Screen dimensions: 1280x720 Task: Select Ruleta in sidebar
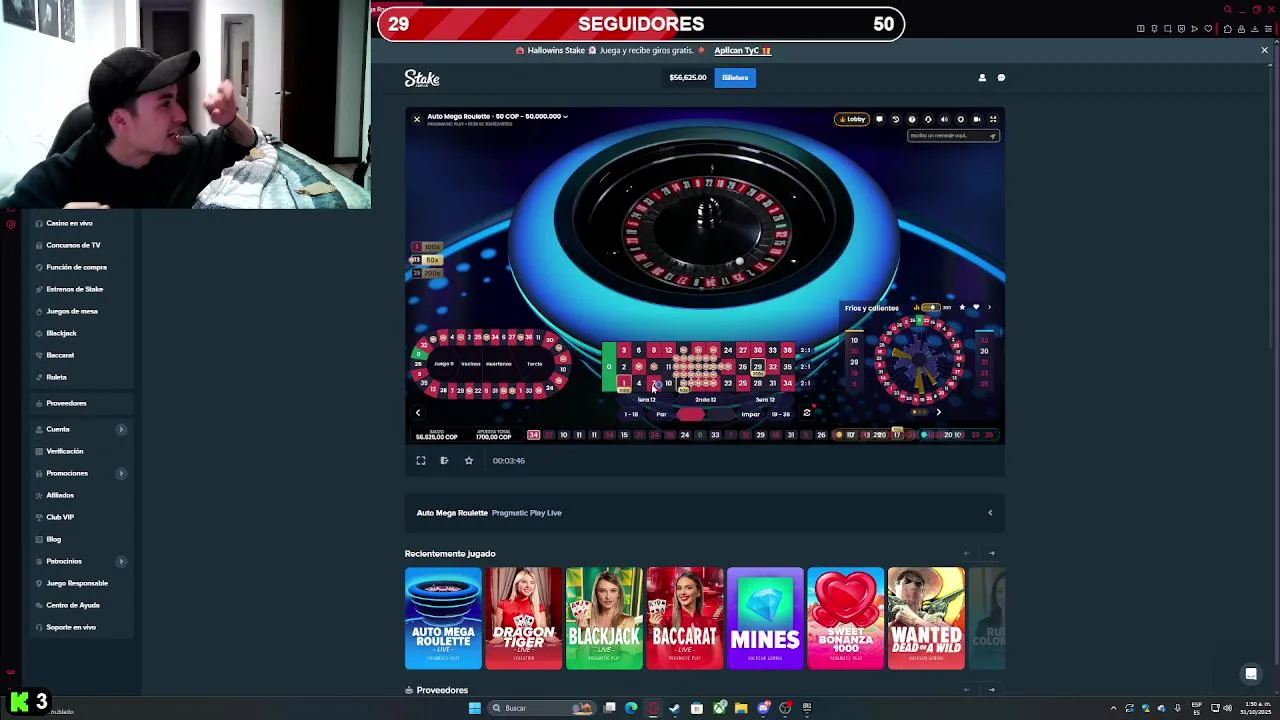[x=56, y=377]
